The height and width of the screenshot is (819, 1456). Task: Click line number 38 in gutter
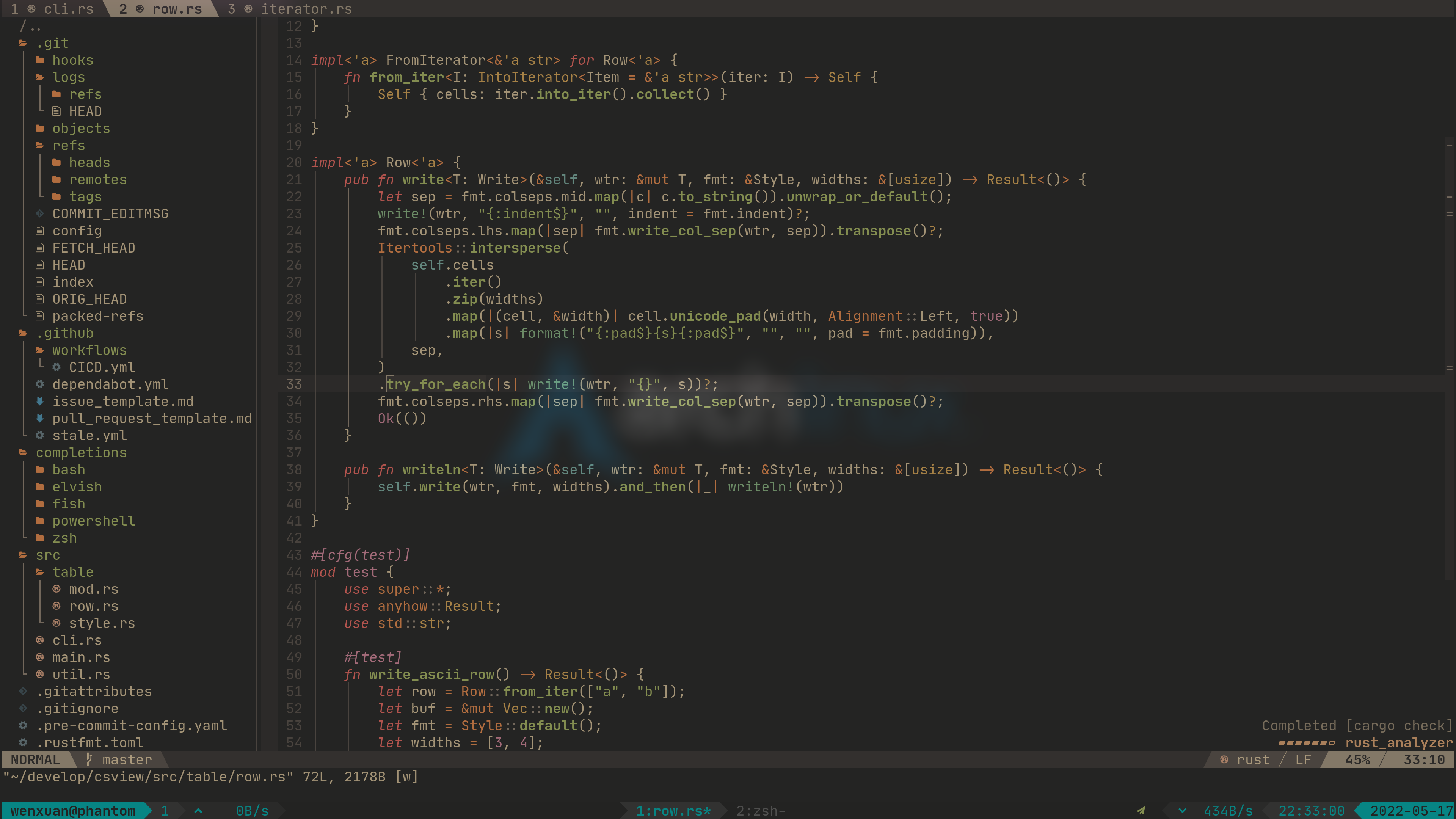tap(294, 470)
